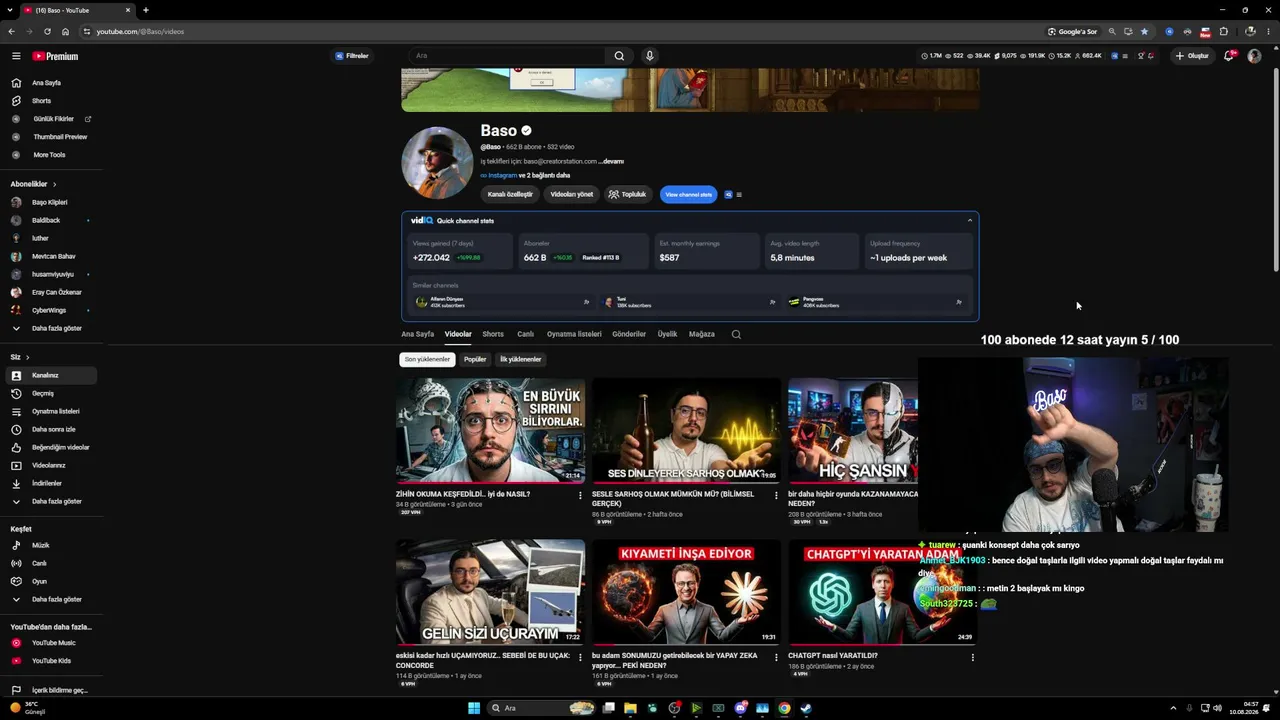1280x720 pixels.
Task: Switch to the Canlı channel tab
Action: pos(525,334)
